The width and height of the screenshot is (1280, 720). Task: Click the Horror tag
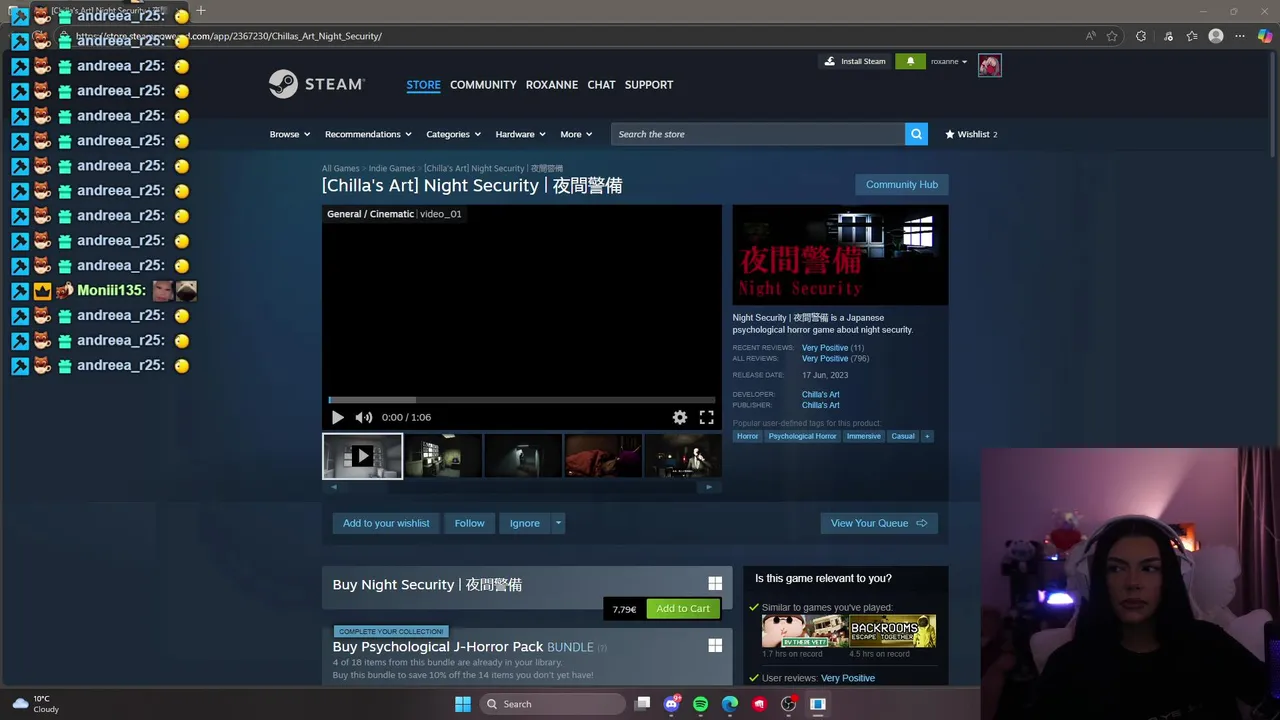747,436
